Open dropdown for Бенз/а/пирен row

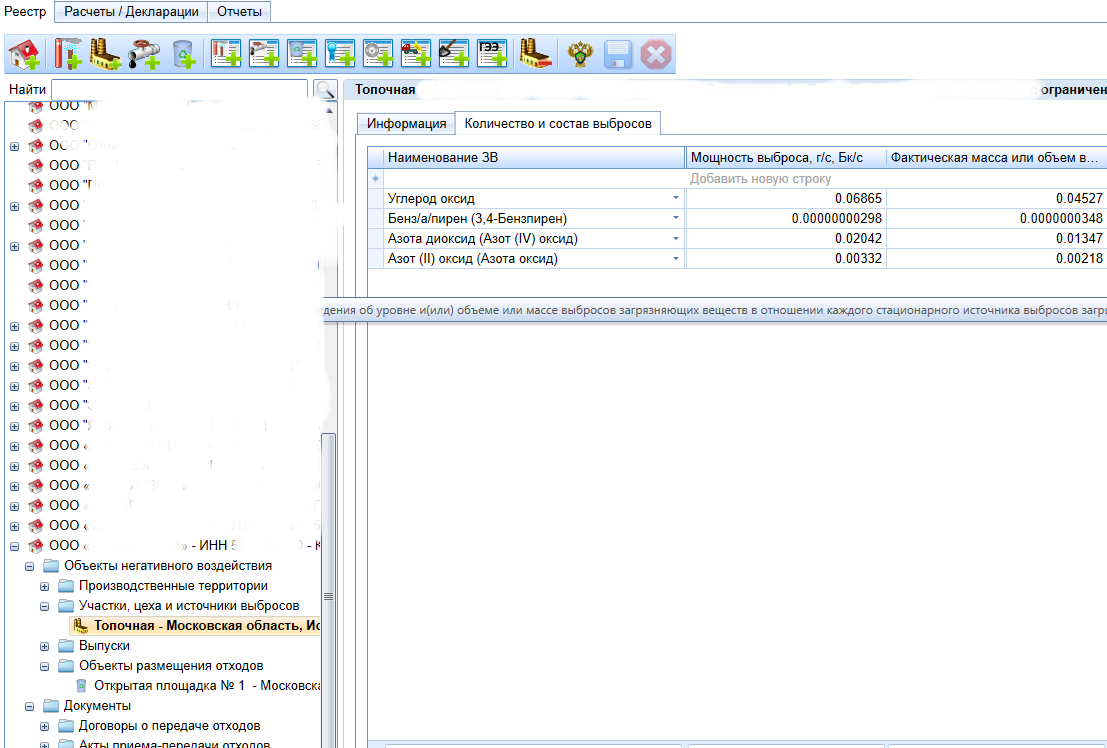pos(676,219)
